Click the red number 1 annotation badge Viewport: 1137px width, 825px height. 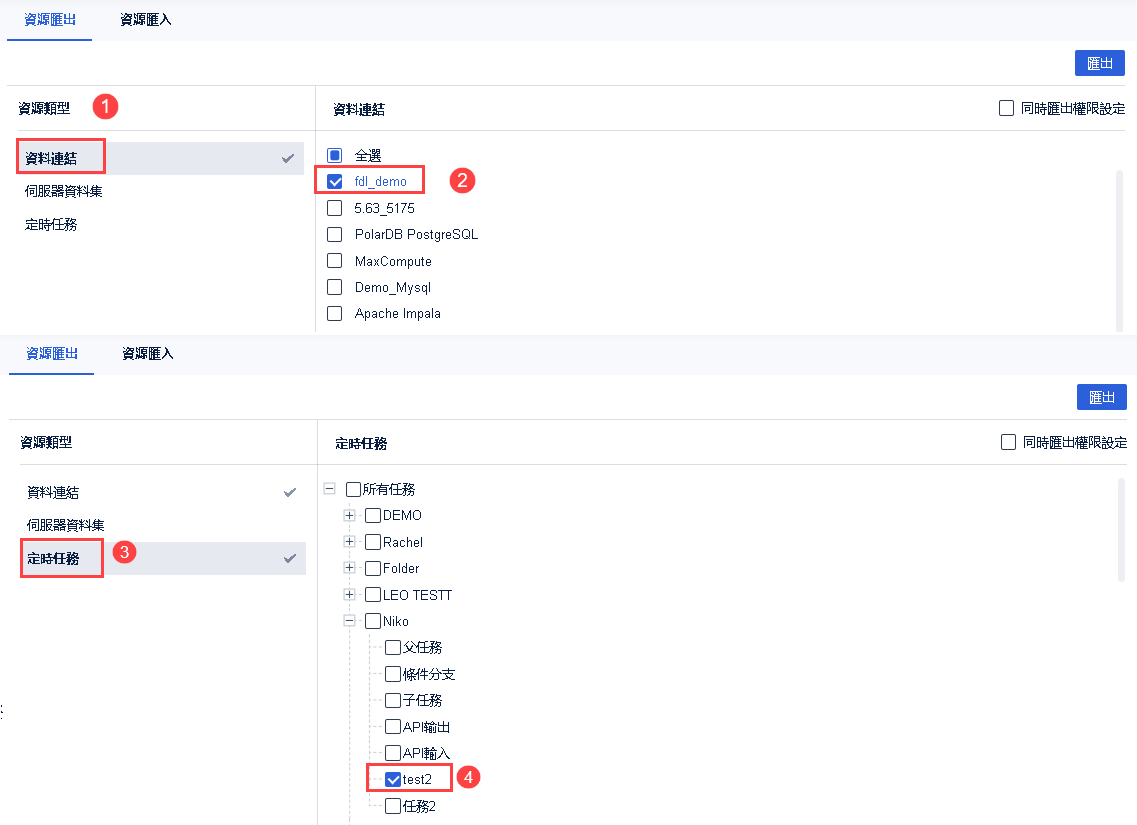click(106, 106)
